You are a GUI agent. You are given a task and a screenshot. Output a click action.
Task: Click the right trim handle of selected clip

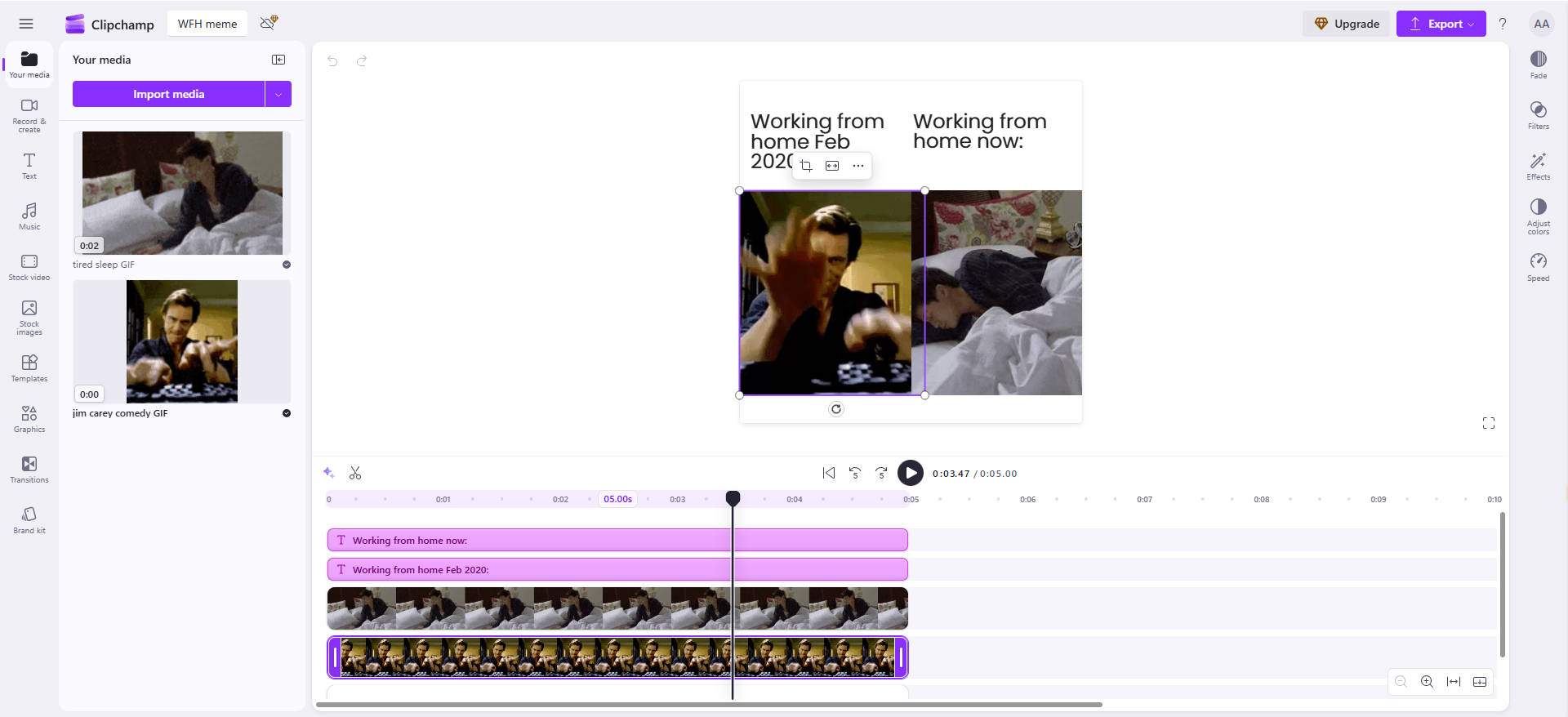pyautogui.click(x=901, y=657)
